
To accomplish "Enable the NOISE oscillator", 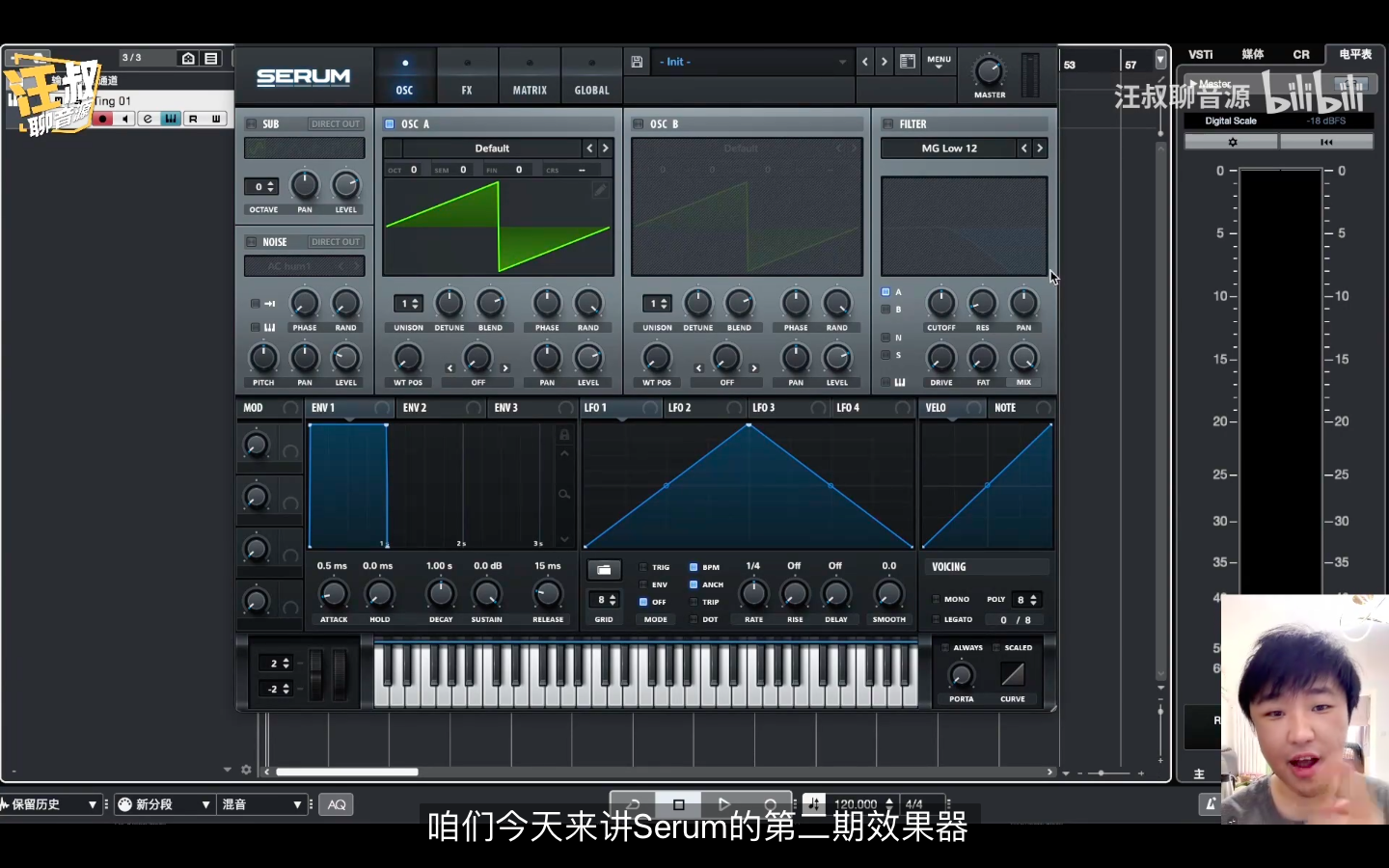I will (251, 242).
